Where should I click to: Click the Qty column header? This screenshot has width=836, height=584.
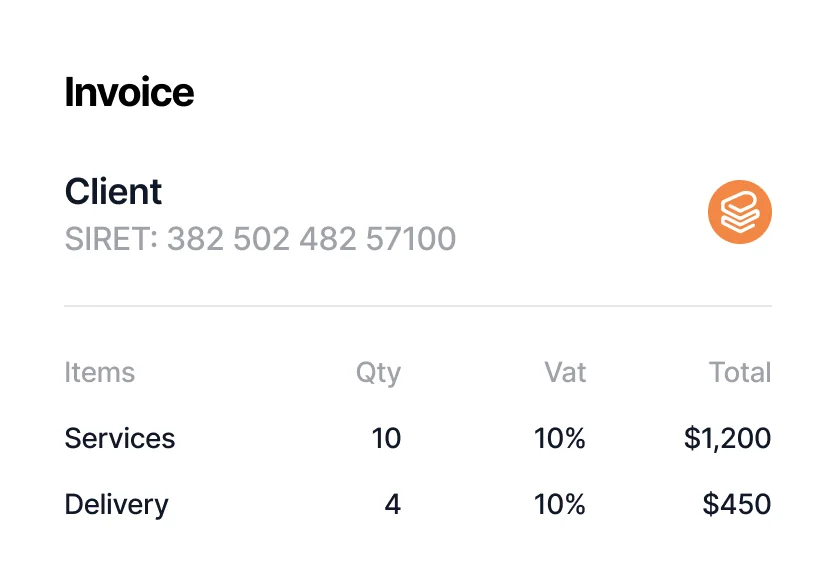click(378, 373)
